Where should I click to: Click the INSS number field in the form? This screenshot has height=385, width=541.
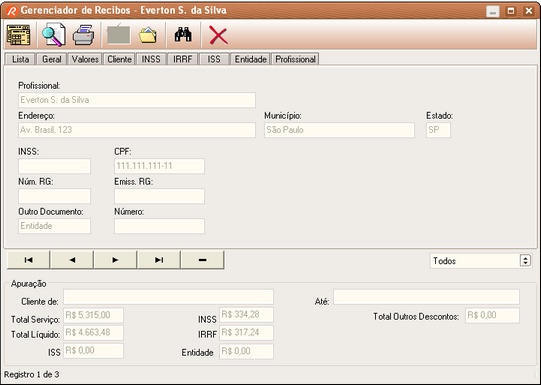[x=55, y=166]
